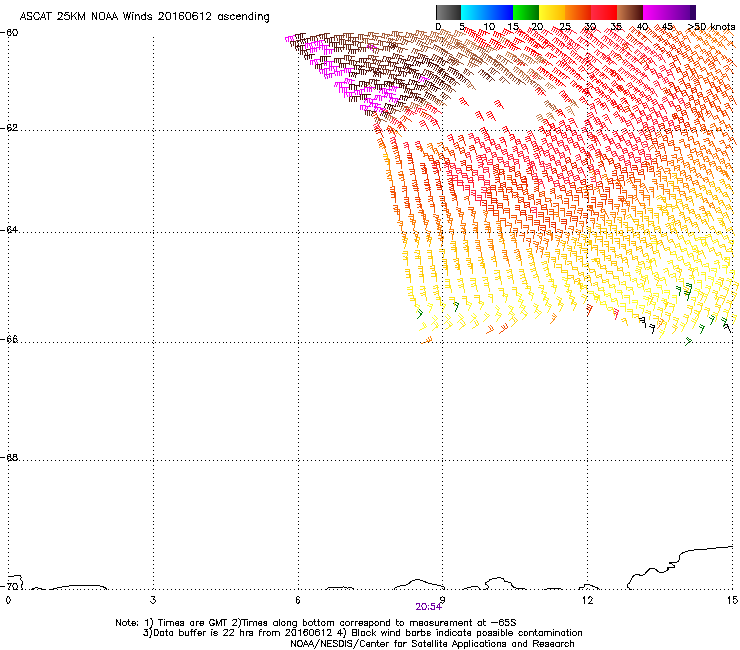Click the brown 35-40 knots legend color
Screen dimensions: 740x650
[630, 12]
